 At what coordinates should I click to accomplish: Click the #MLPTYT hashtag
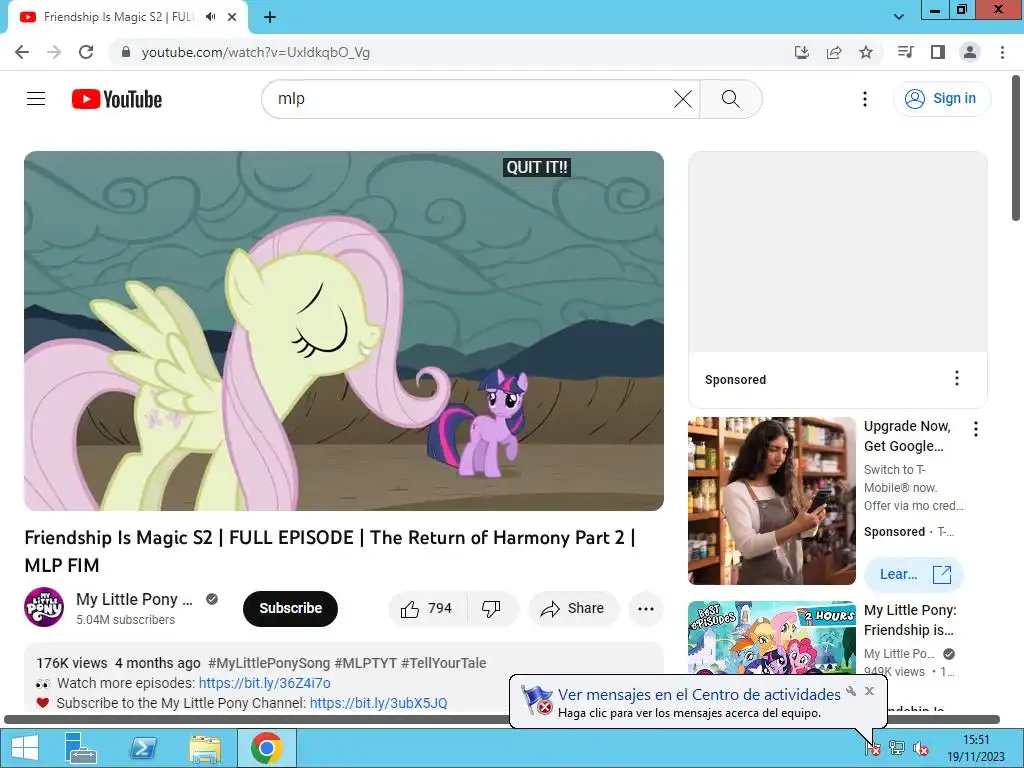click(x=366, y=663)
